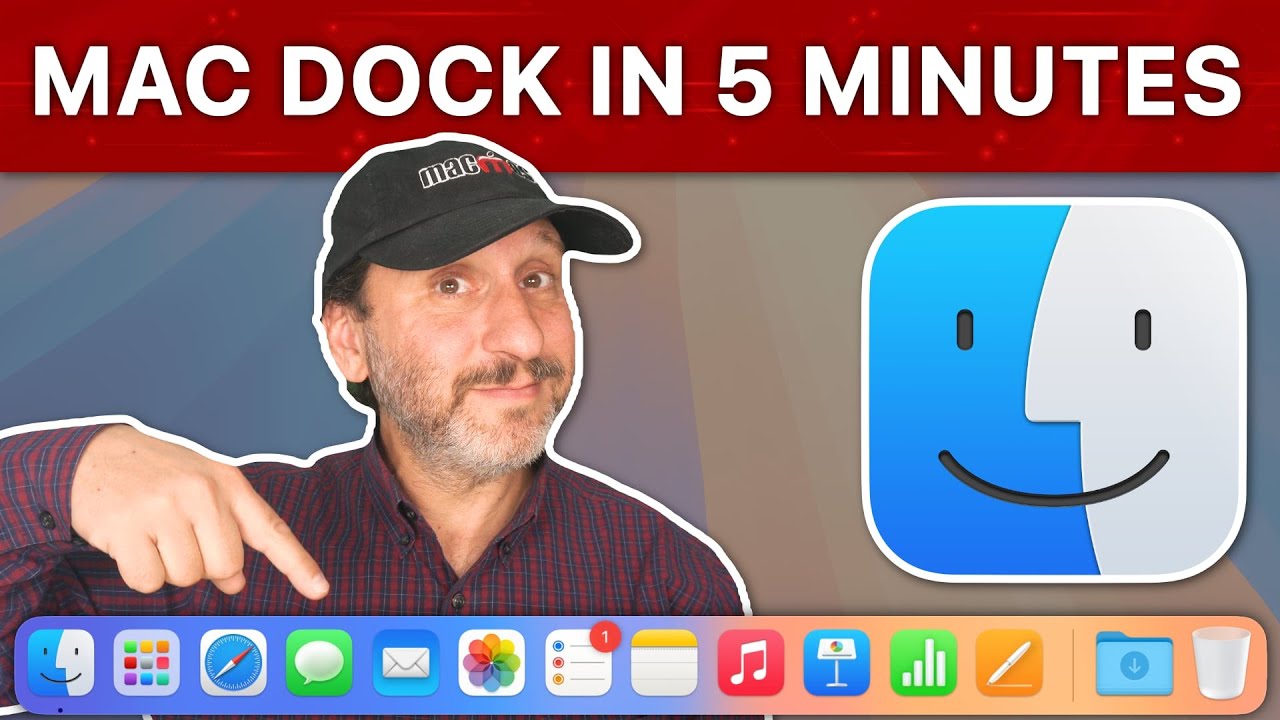The width and height of the screenshot is (1280, 720).
Task: Open the Notes app in the Dock
Action: 664,663
